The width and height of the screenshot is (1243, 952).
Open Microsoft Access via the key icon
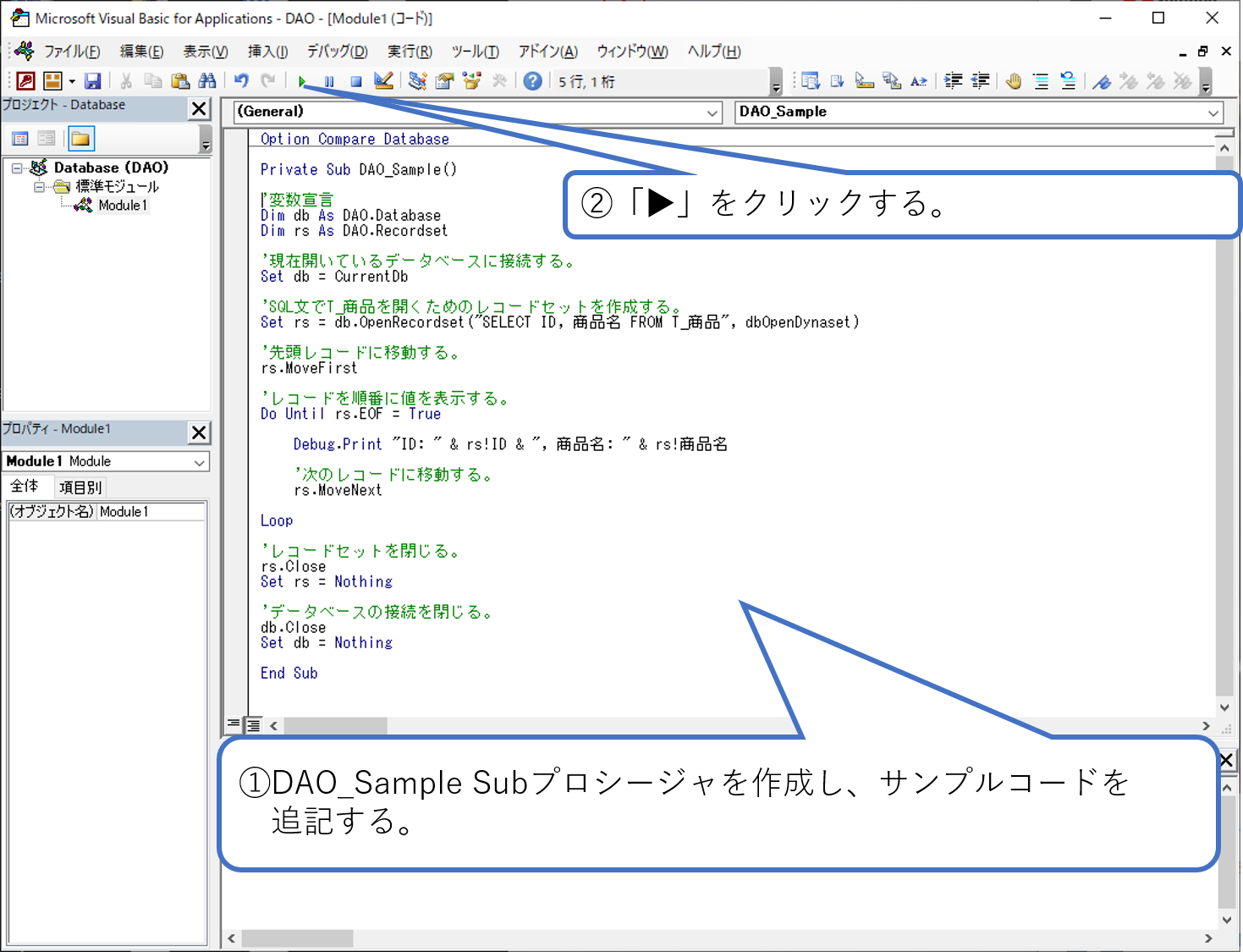pos(23,80)
